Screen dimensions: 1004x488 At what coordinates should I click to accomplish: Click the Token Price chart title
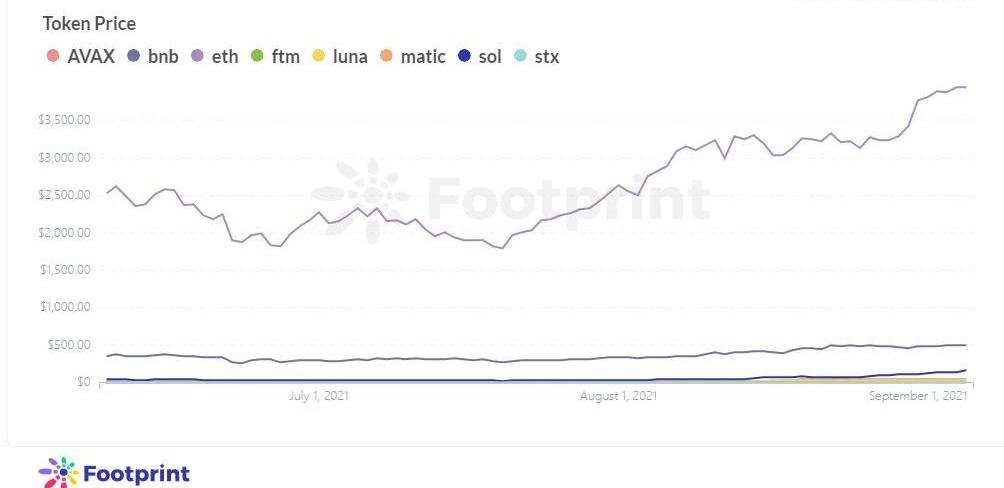89,23
